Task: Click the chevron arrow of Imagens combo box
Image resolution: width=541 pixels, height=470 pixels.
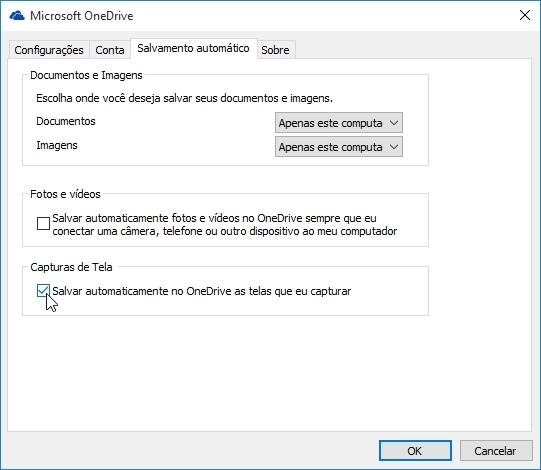Action: [394, 147]
